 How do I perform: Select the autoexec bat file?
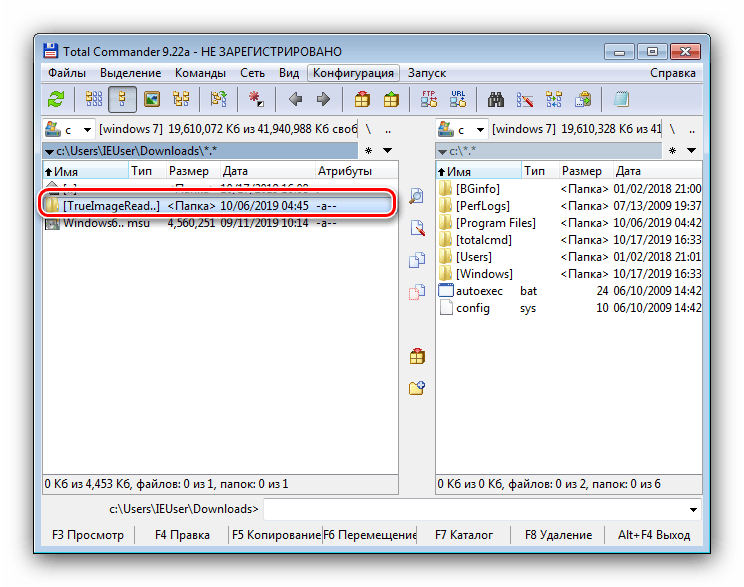569,291
